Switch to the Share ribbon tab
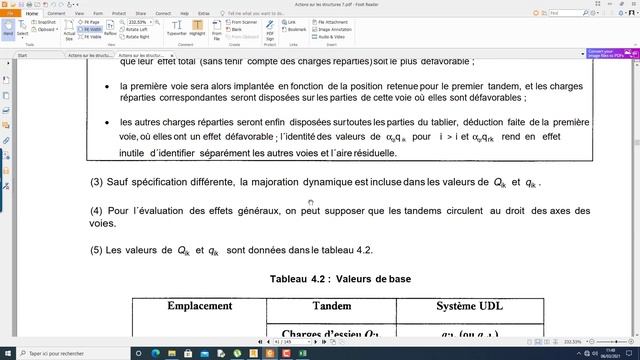This screenshot has width=640, height=360. pos(141,13)
